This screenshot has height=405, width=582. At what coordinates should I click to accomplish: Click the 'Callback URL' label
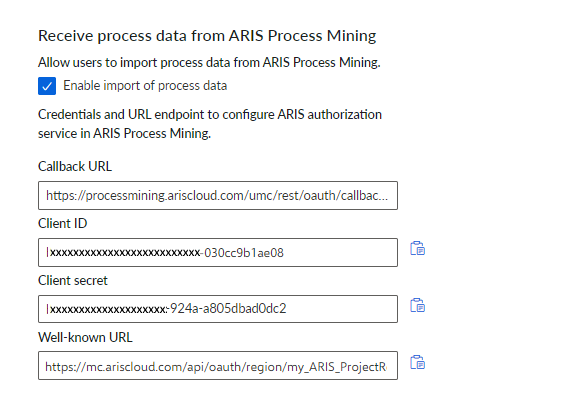coord(75,166)
